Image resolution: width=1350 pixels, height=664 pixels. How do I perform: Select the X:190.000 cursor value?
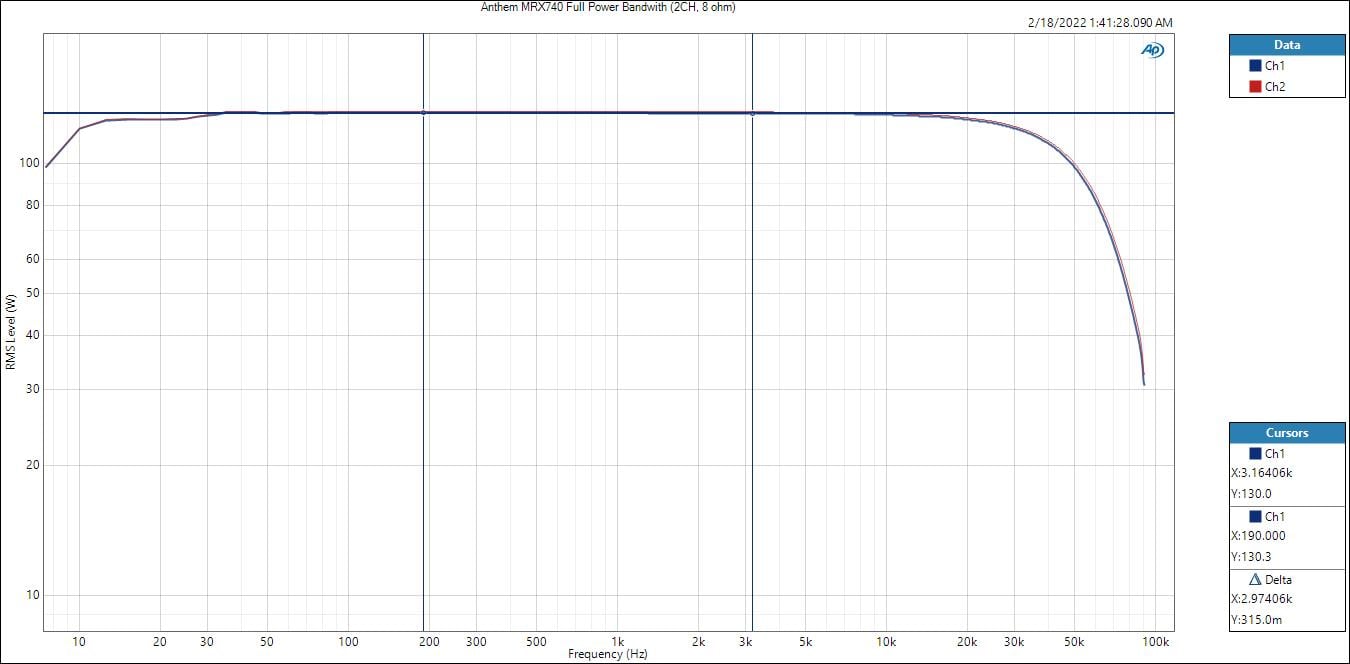pyautogui.click(x=1257, y=536)
